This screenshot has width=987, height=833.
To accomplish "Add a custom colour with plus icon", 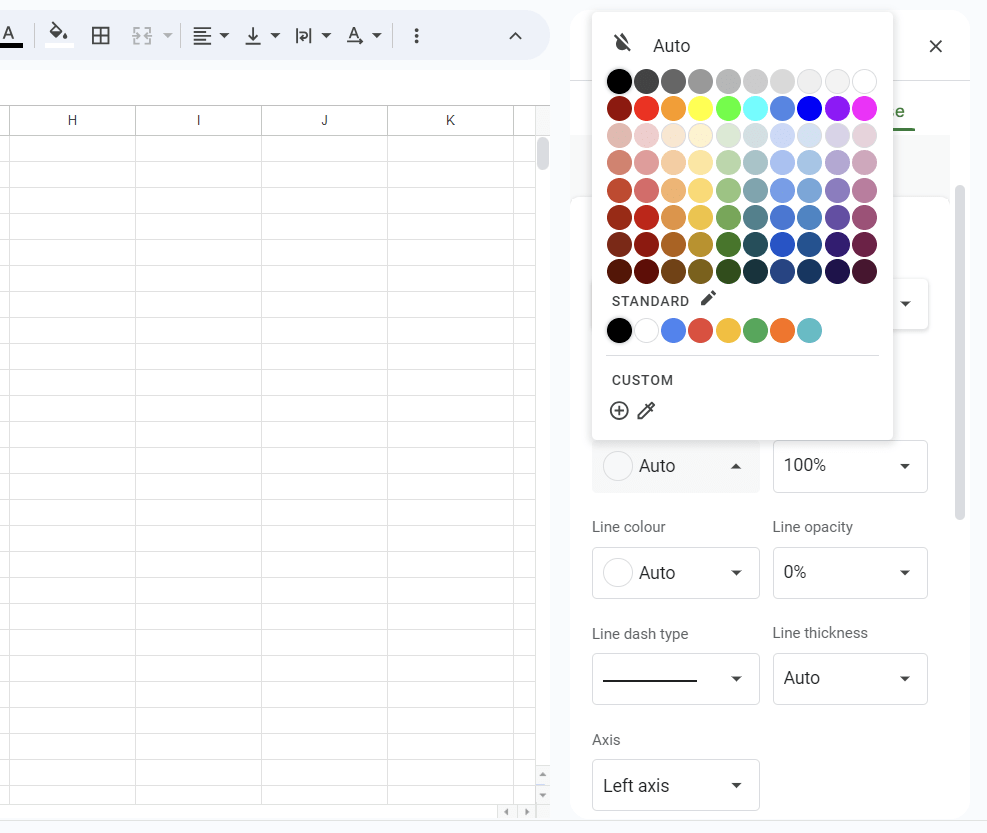I will (619, 411).
